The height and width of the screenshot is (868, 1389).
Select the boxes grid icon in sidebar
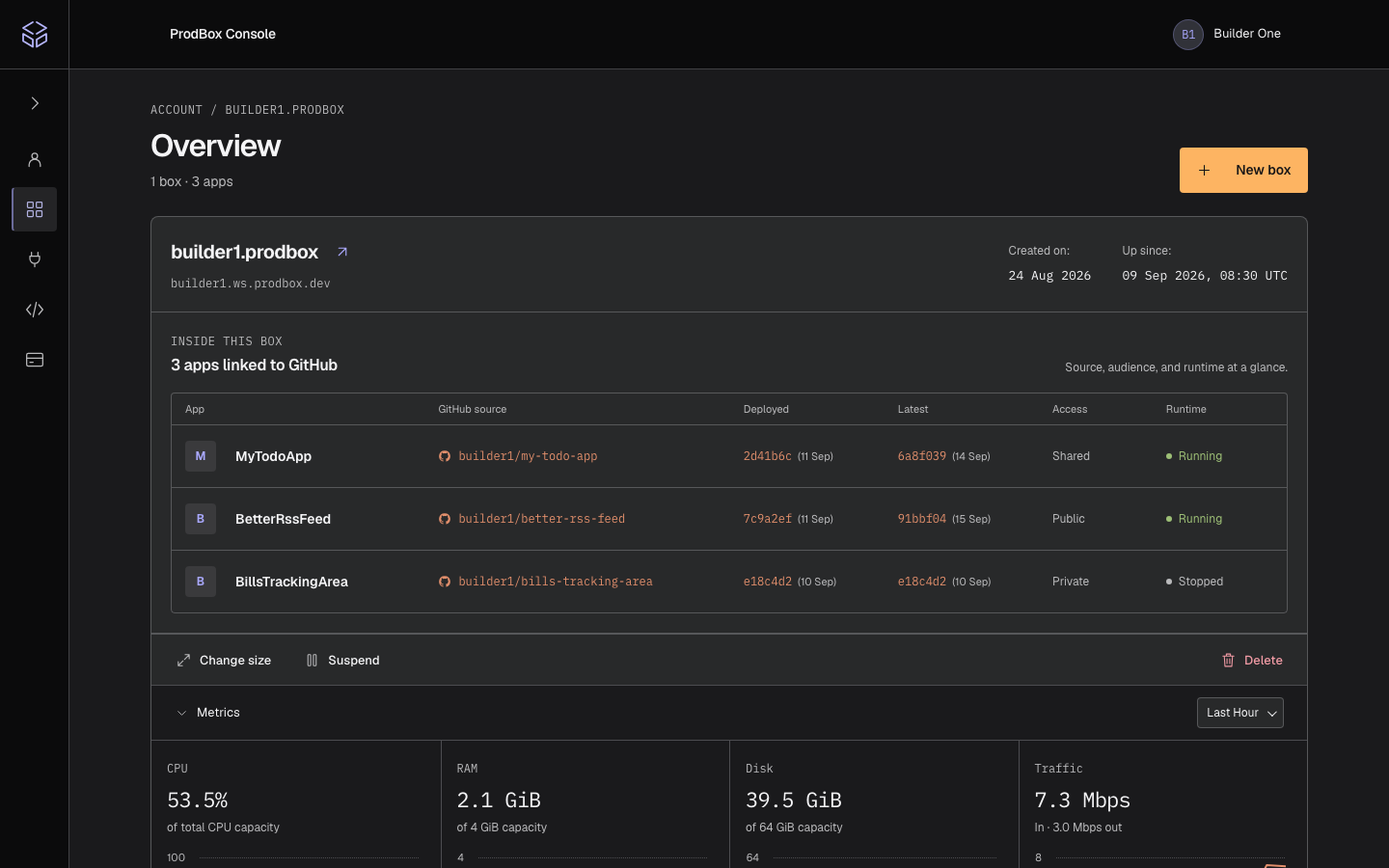[35, 209]
